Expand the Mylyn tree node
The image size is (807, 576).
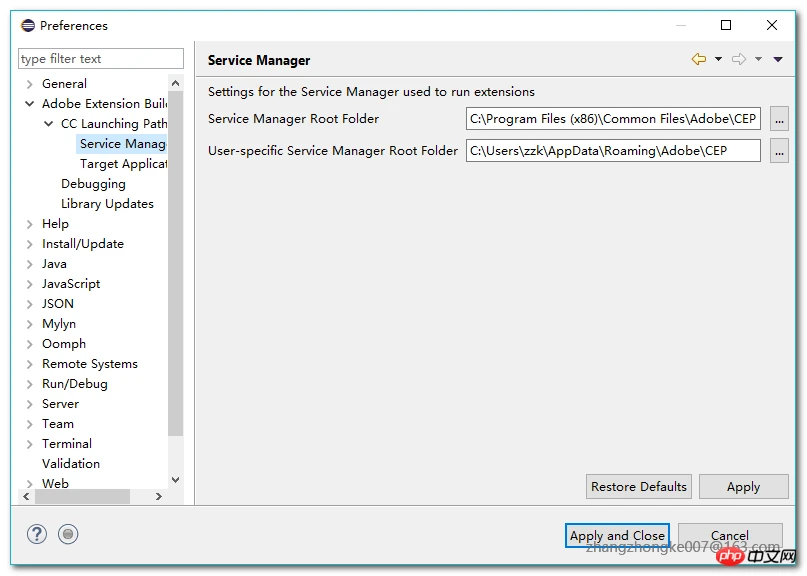pos(29,324)
